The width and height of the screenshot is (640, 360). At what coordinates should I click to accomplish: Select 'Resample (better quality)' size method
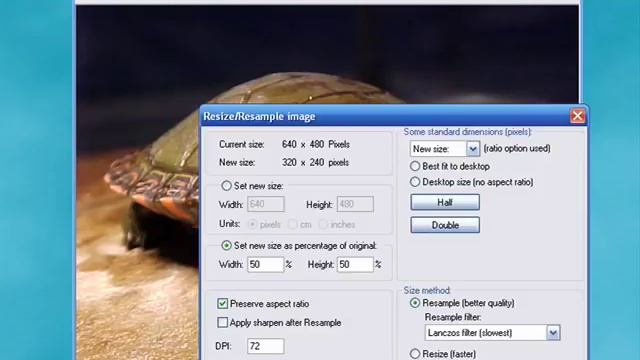coord(415,303)
